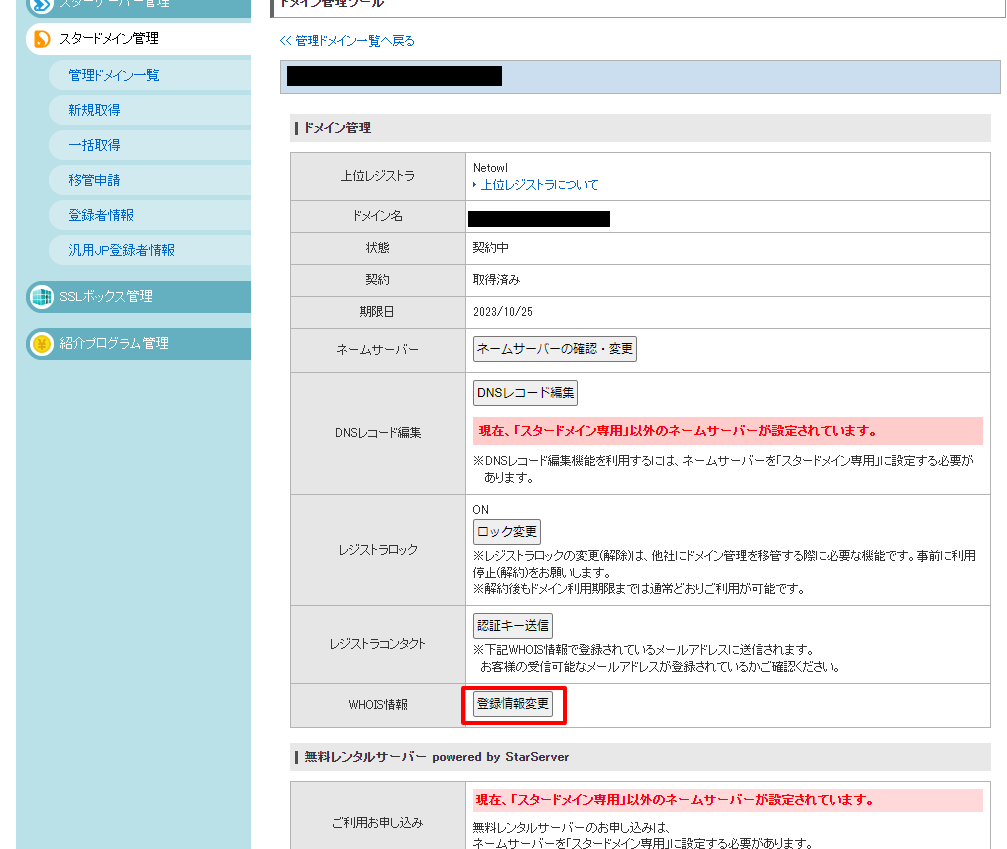Image resolution: width=1007 pixels, height=849 pixels.
Task: Click the Star Domain management orange icon
Action: point(41,39)
